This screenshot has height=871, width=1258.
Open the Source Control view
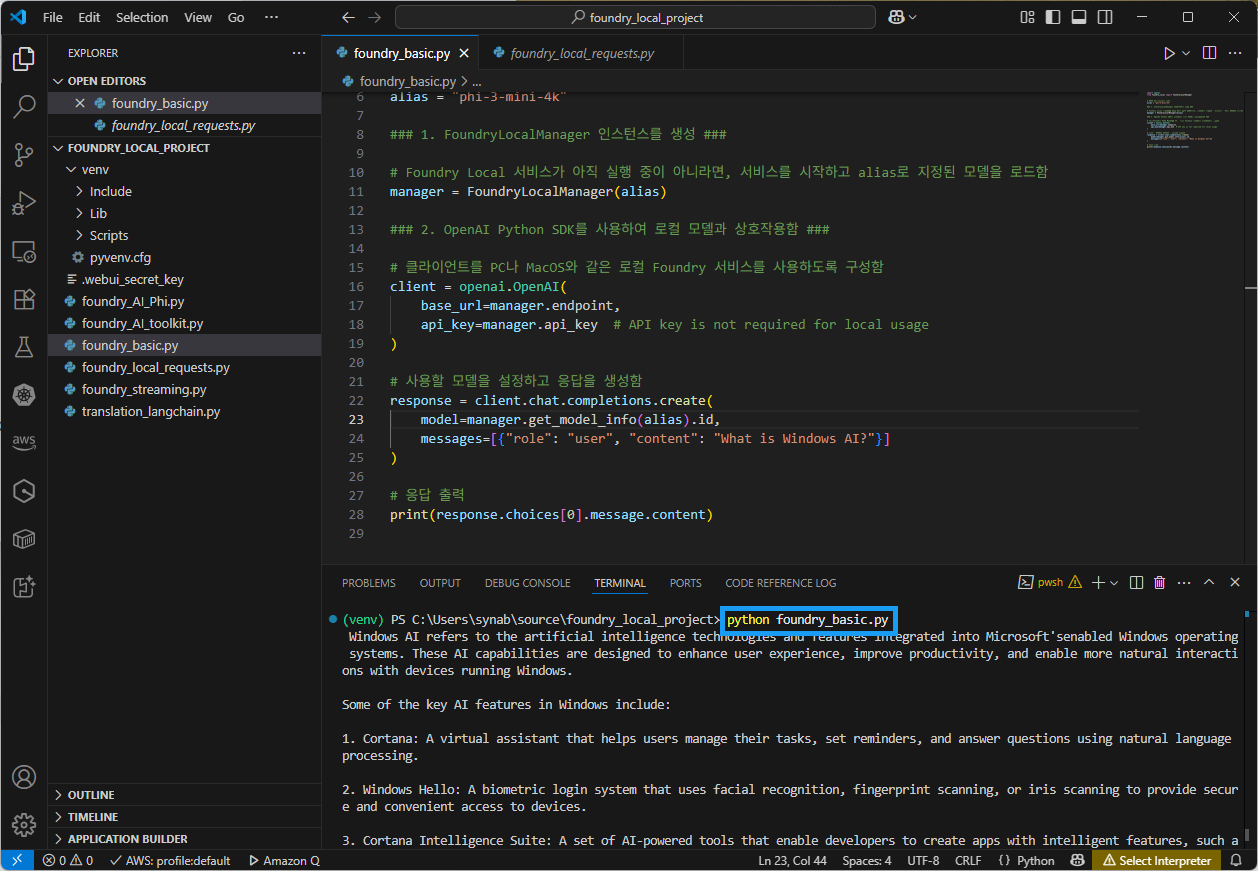(x=24, y=154)
